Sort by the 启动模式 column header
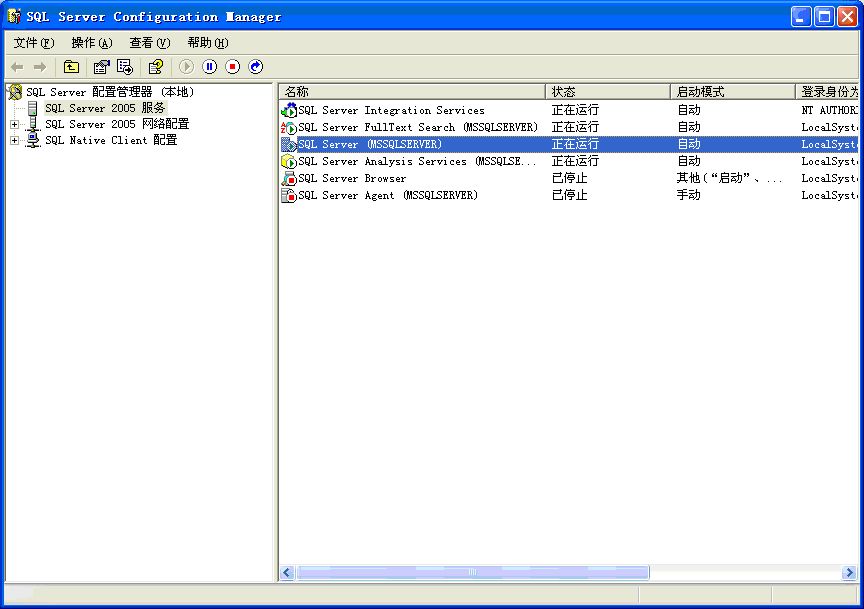The height and width of the screenshot is (609, 864). click(733, 91)
